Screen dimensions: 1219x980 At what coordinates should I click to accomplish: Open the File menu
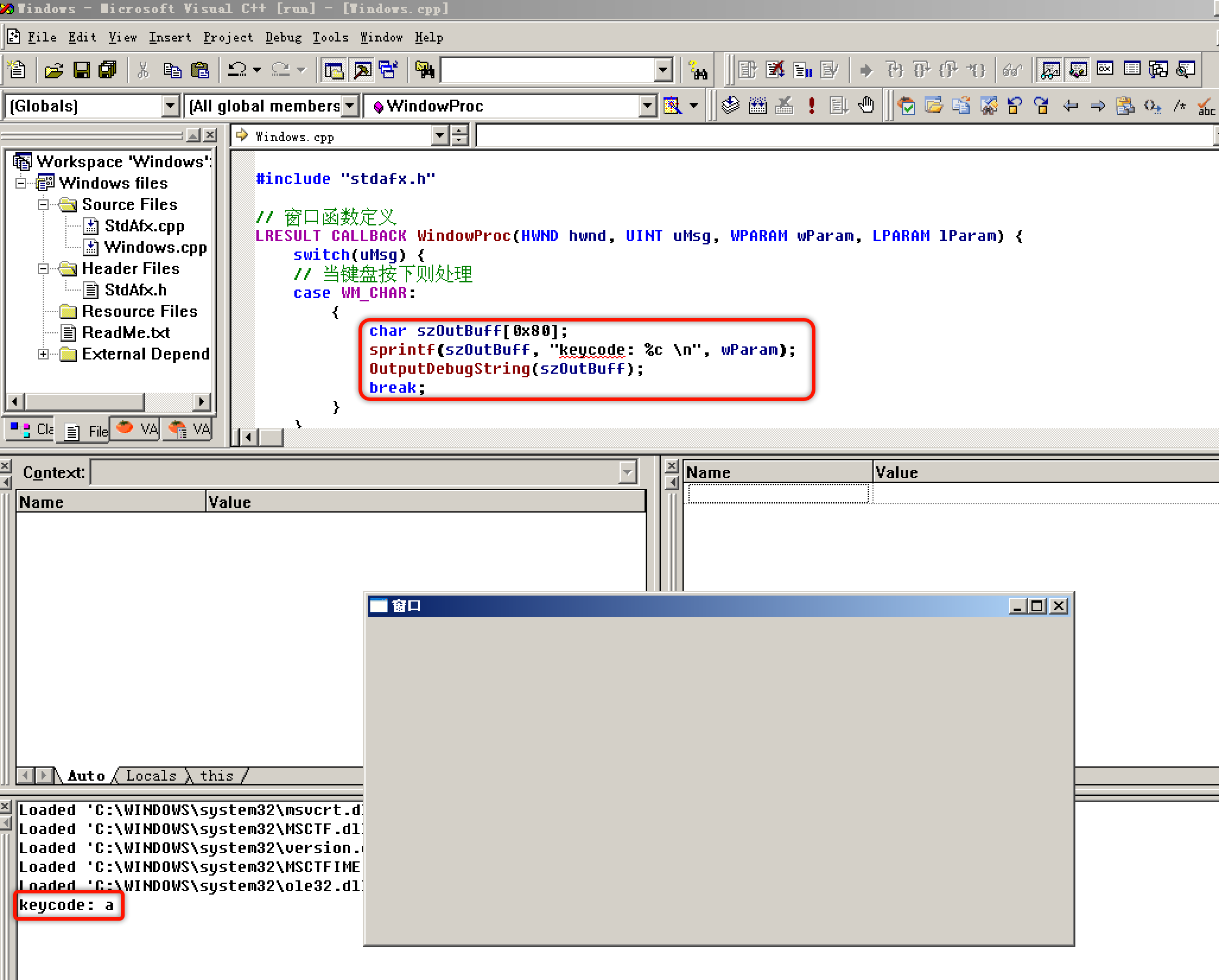tap(42, 37)
